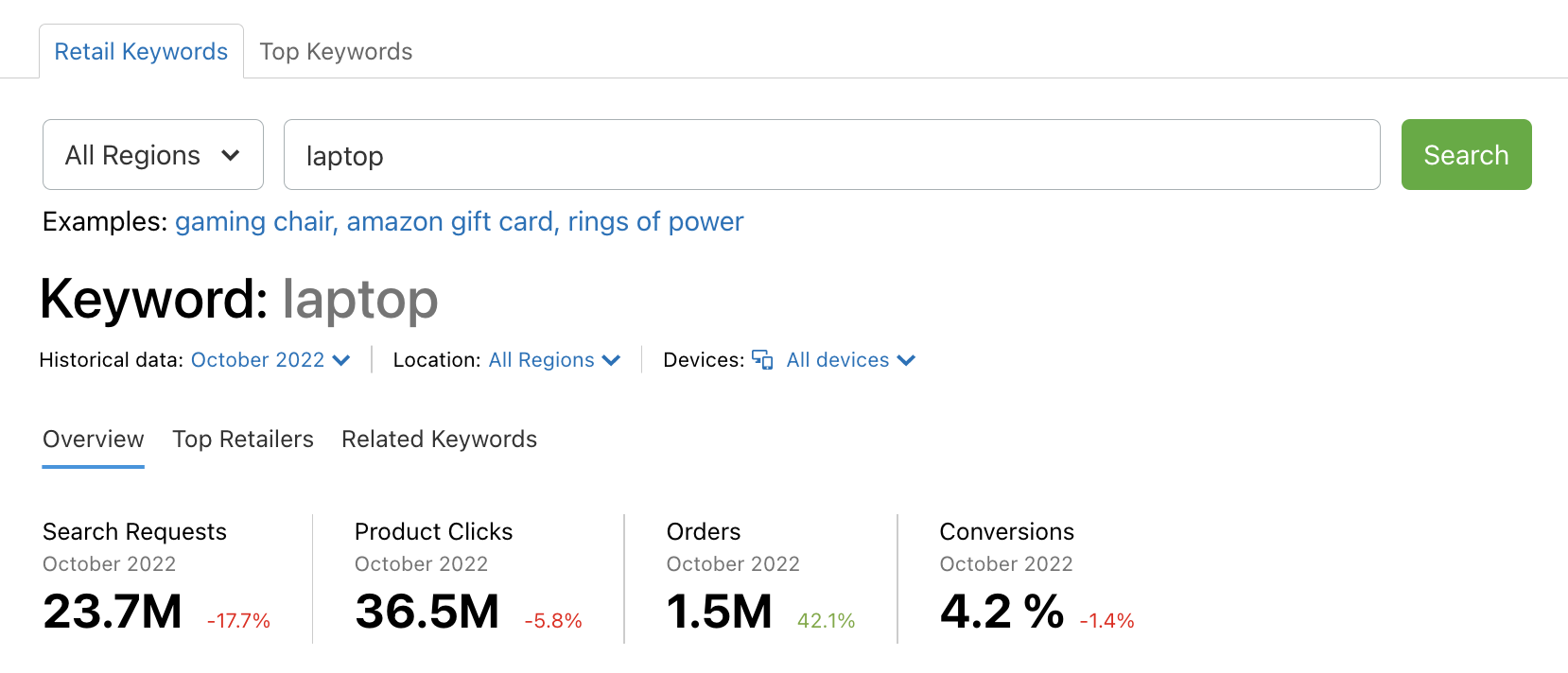This screenshot has height=673, width=1568.
Task: Open the Top Retailers tab
Action: [243, 440]
